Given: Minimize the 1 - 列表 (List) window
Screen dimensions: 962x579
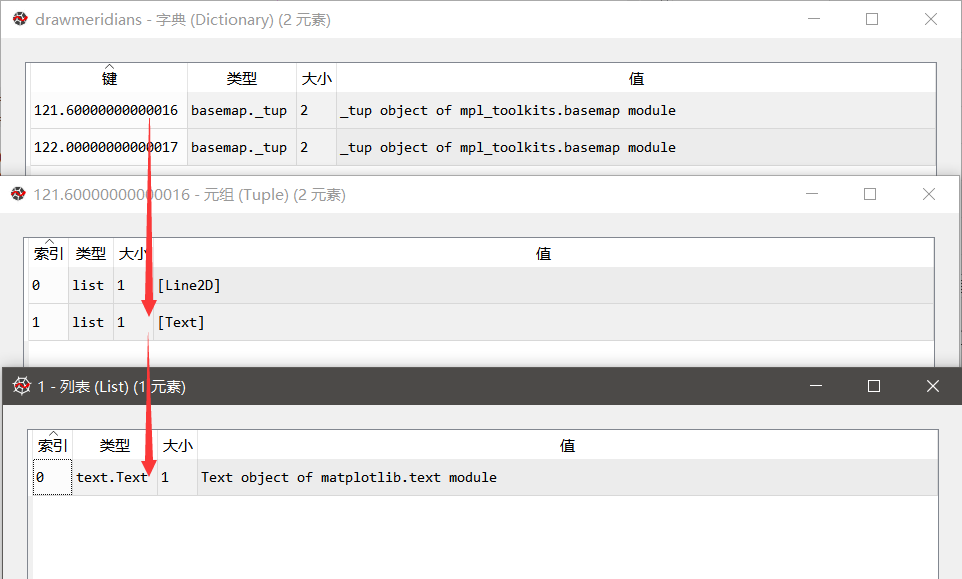Looking at the screenshot, I should [816, 386].
